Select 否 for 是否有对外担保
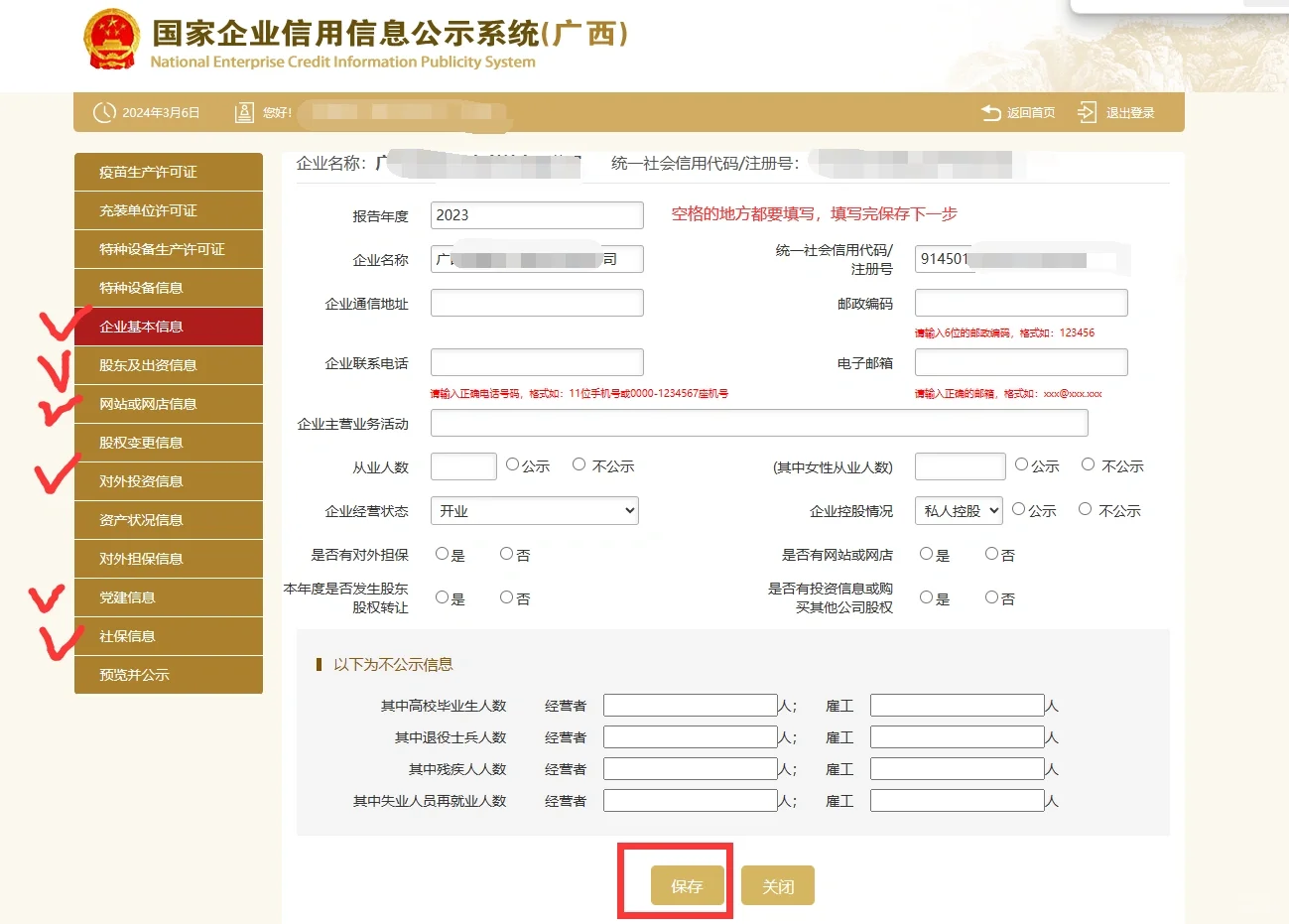This screenshot has width=1289, height=924. tap(507, 554)
